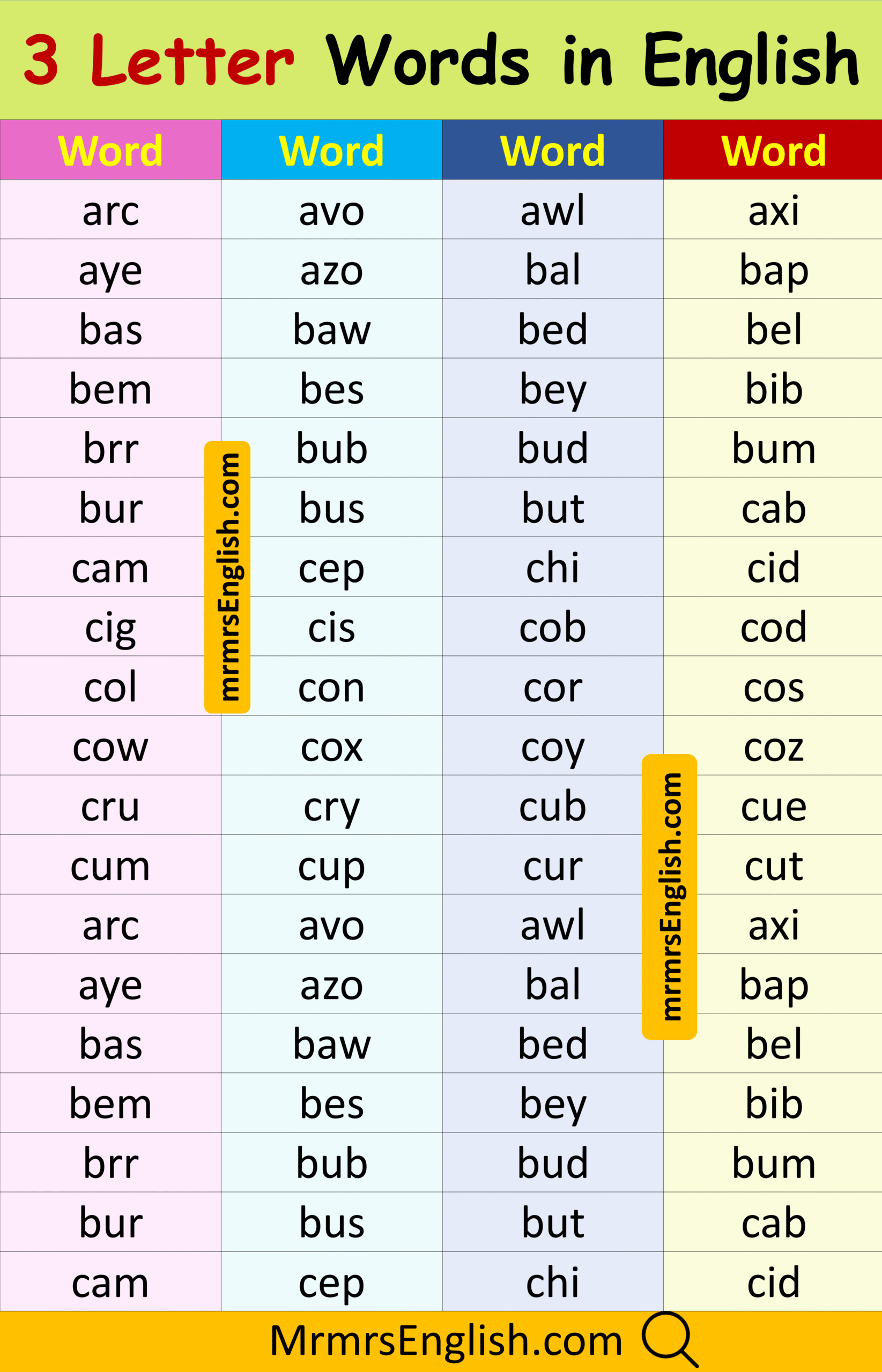Image resolution: width=882 pixels, height=1372 pixels.
Task: Click the "coz" word entry
Action: [x=773, y=747]
